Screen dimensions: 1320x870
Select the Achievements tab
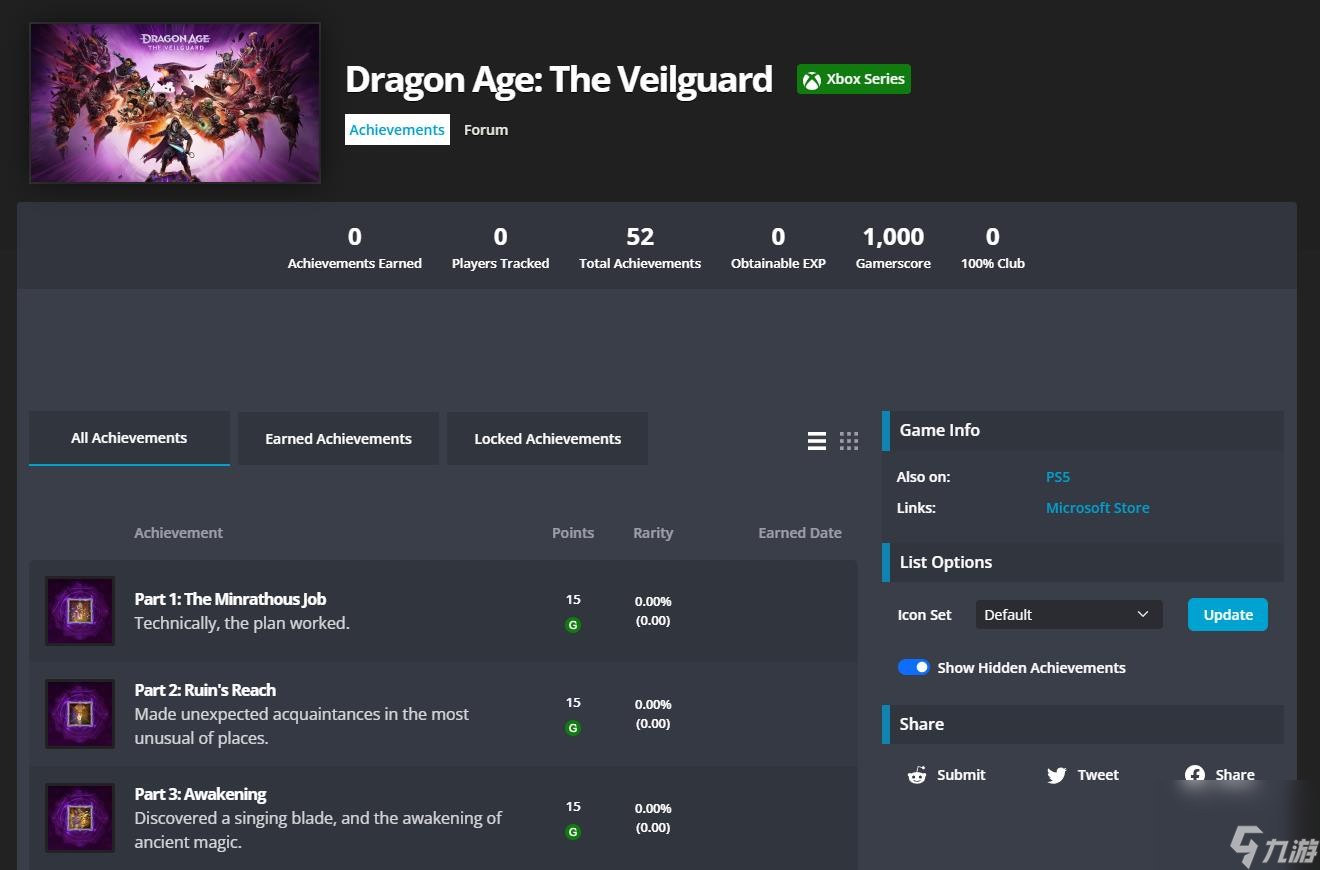pos(397,130)
